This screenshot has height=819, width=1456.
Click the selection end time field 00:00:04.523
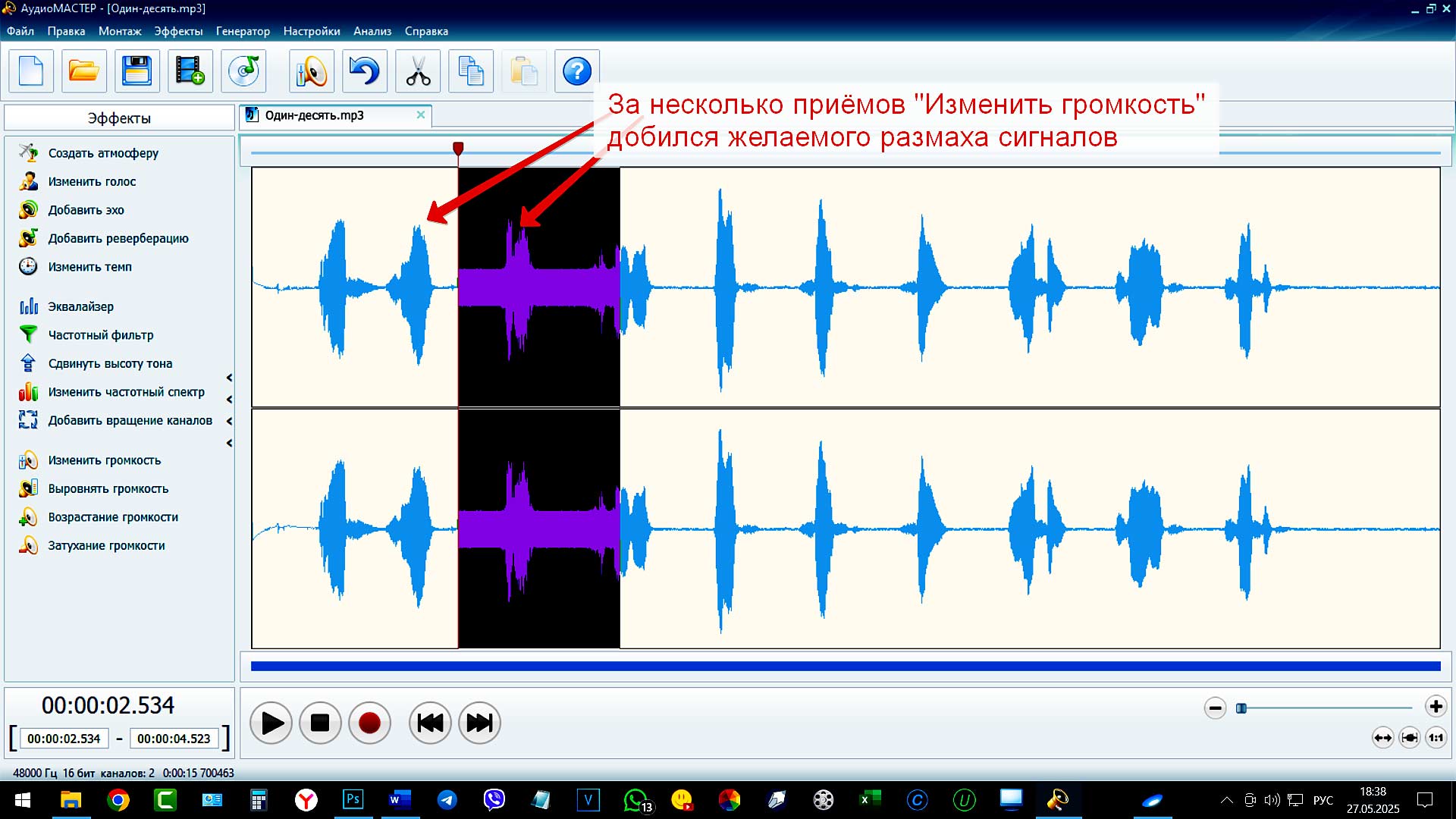tap(174, 739)
